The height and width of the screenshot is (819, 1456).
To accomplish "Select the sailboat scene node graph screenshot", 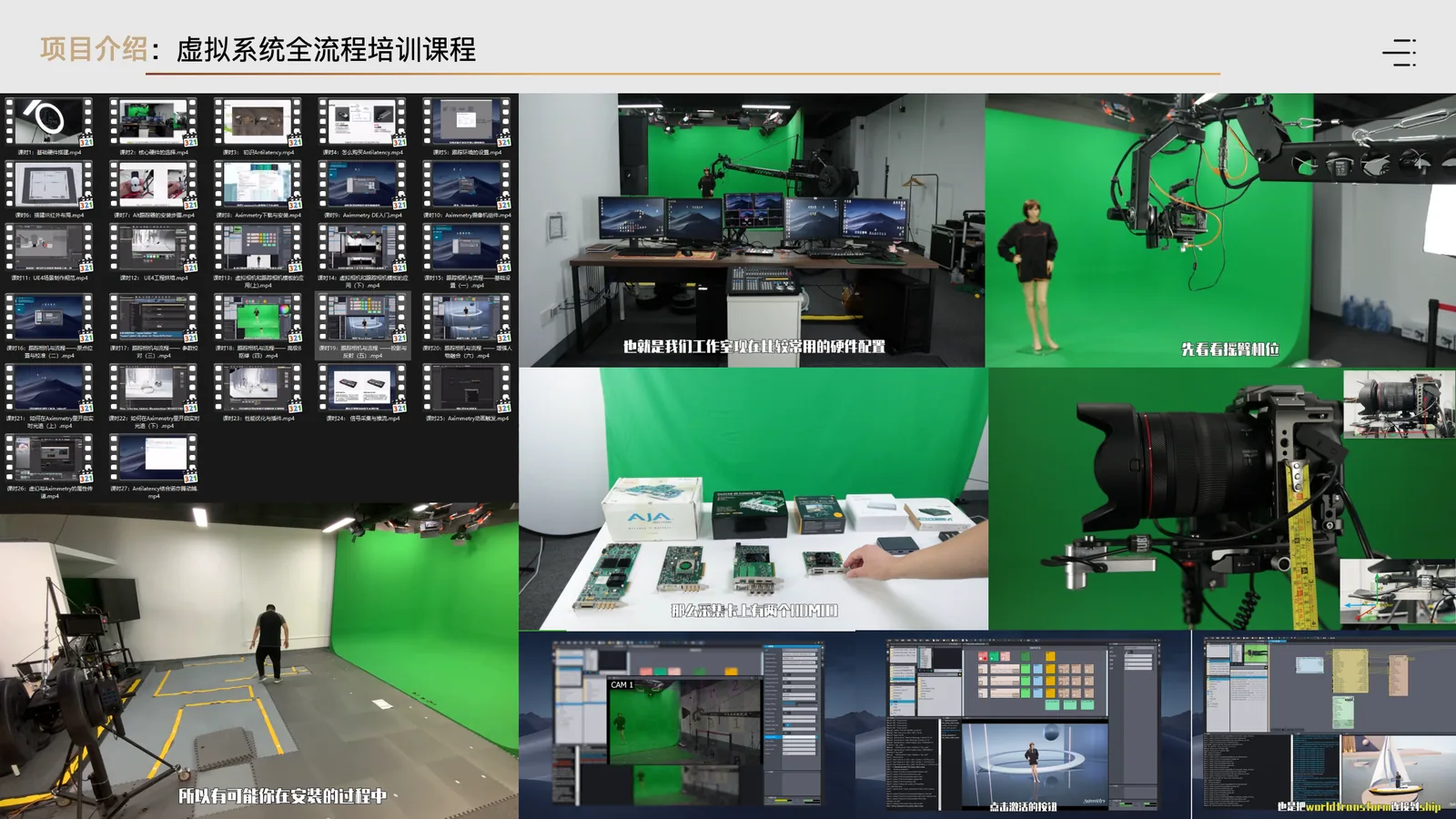I will (x=1324, y=724).
